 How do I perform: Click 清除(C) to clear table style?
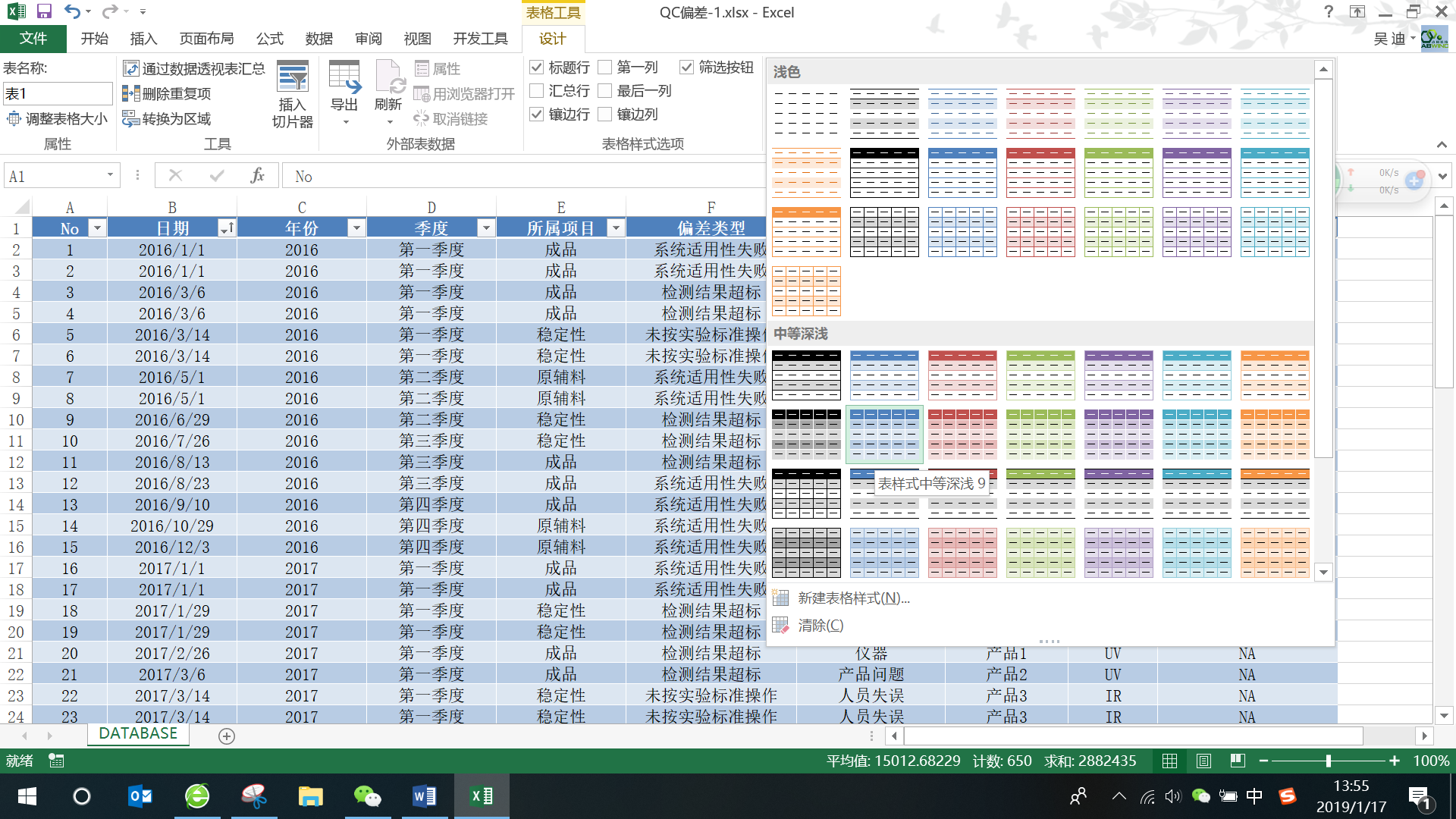tap(821, 626)
